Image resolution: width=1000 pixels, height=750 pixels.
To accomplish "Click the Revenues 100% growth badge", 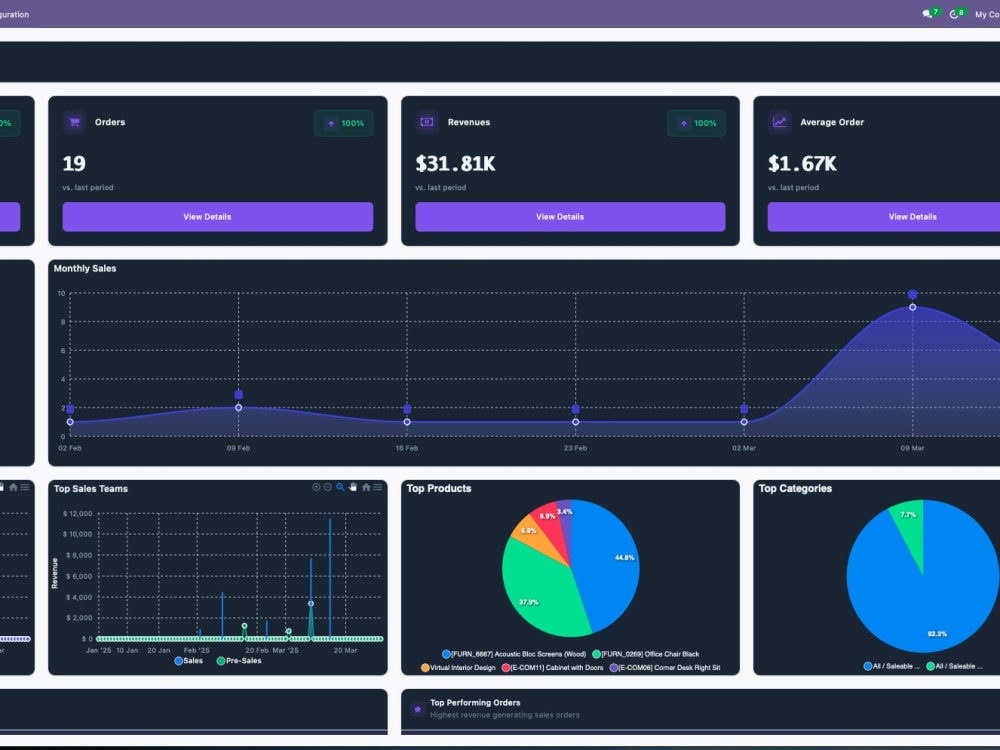I will (x=696, y=123).
